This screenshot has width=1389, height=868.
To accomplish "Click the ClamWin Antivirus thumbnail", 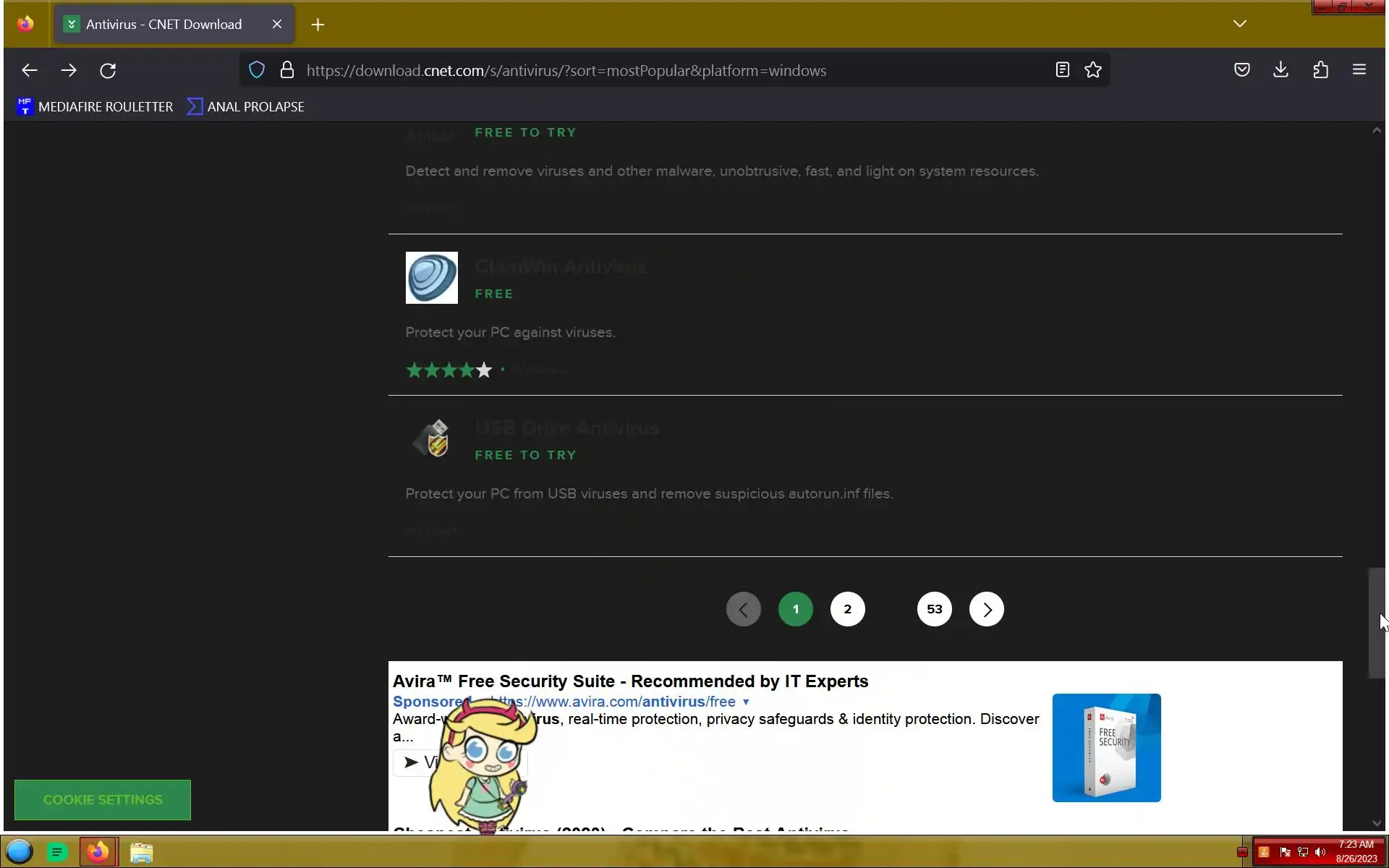I will (431, 278).
